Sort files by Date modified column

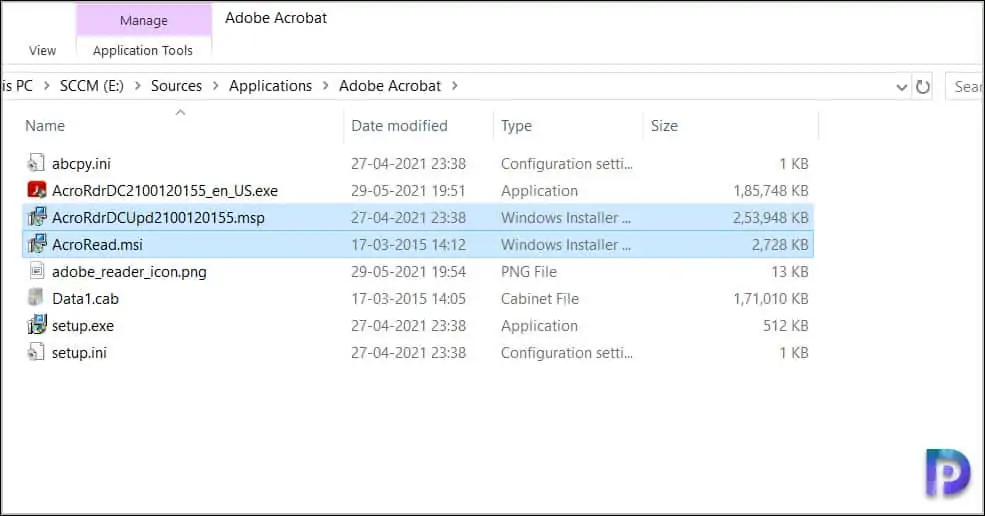point(400,126)
